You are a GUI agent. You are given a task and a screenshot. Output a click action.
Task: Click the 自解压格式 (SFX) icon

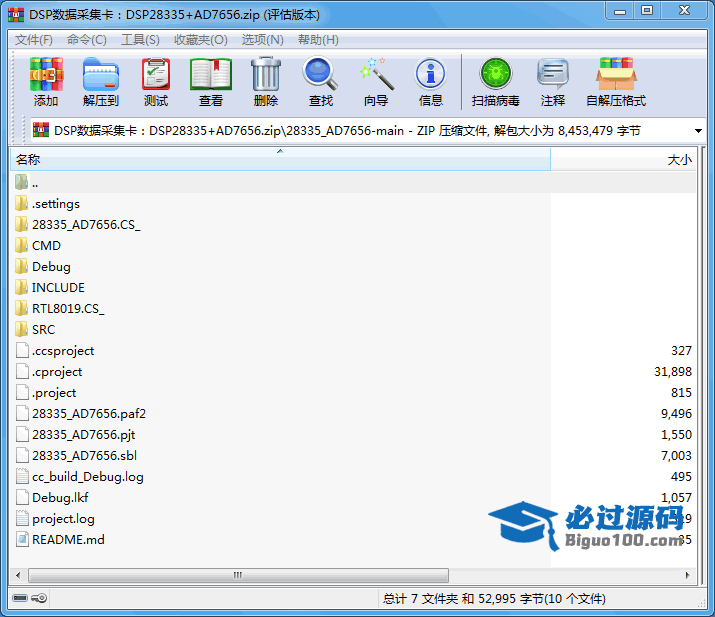[x=616, y=75]
